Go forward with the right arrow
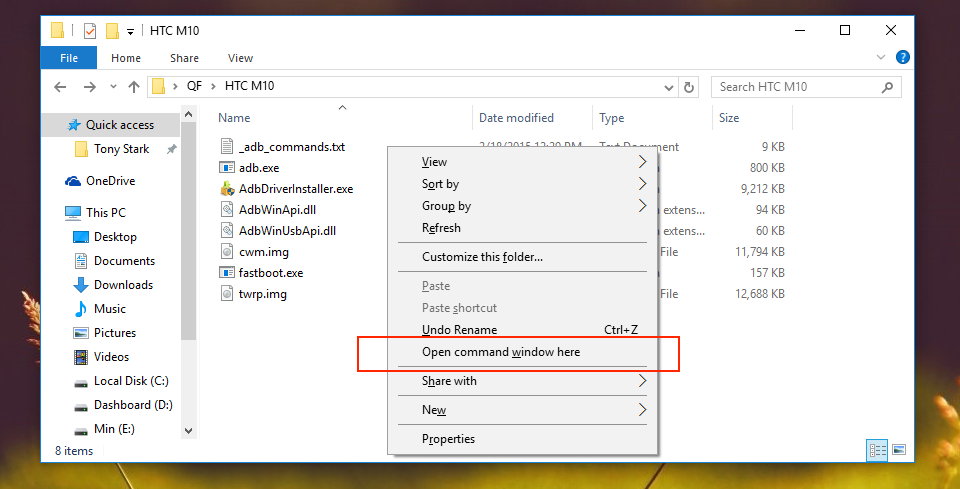 click(89, 87)
